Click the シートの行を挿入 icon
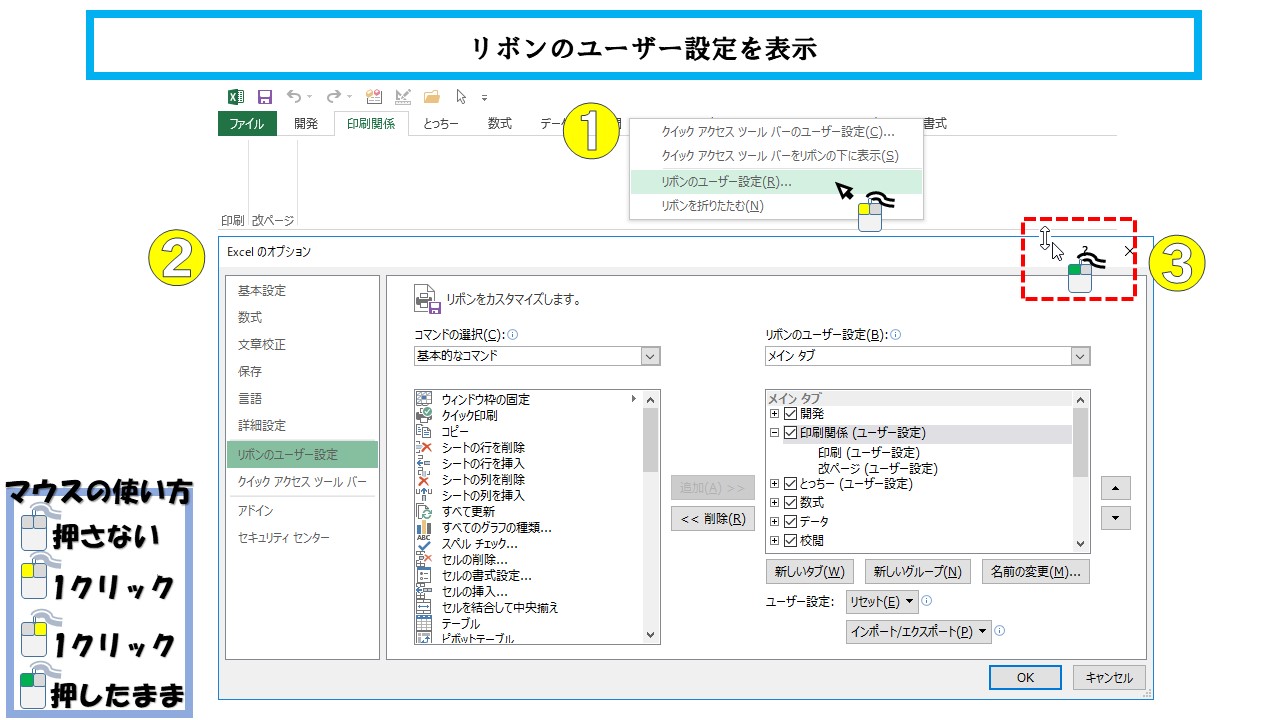Image resolution: width=1280 pixels, height=720 pixels. tap(423, 463)
